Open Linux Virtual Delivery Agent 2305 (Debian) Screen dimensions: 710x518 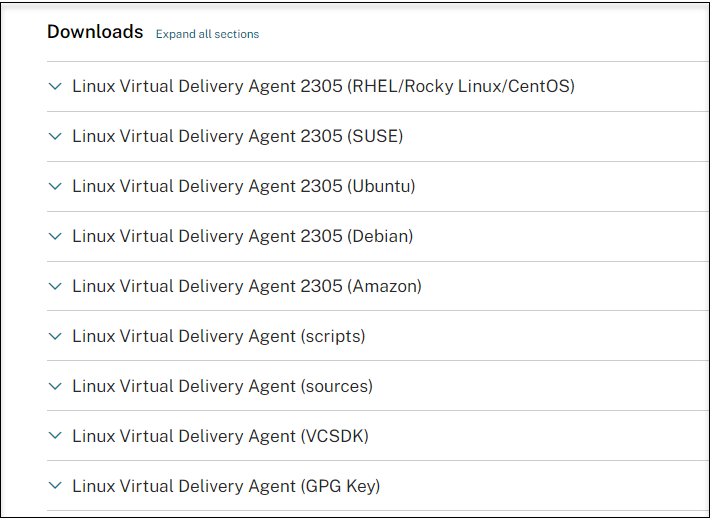coord(242,236)
